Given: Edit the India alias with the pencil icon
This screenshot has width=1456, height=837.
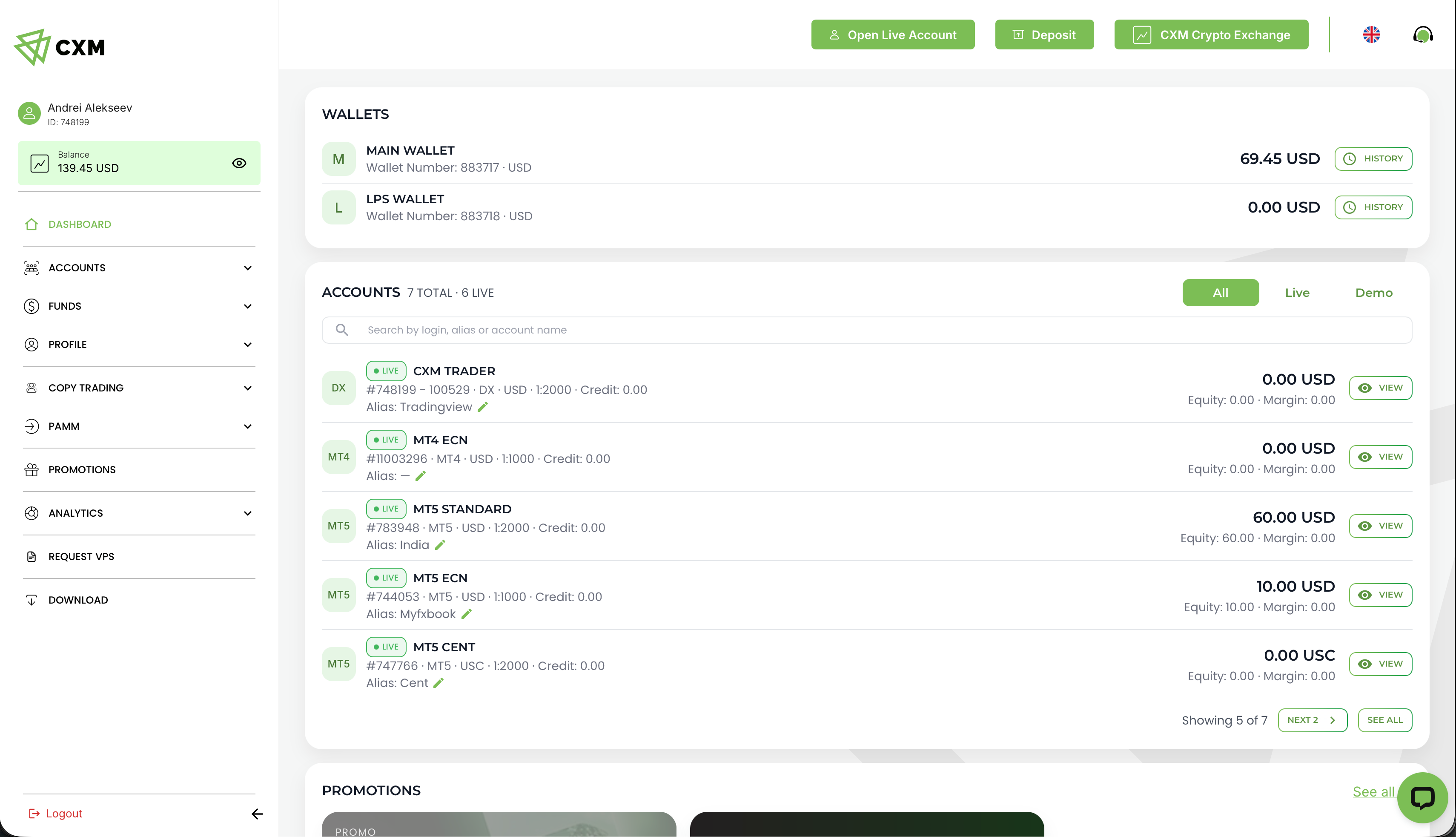Looking at the screenshot, I should tap(440, 545).
